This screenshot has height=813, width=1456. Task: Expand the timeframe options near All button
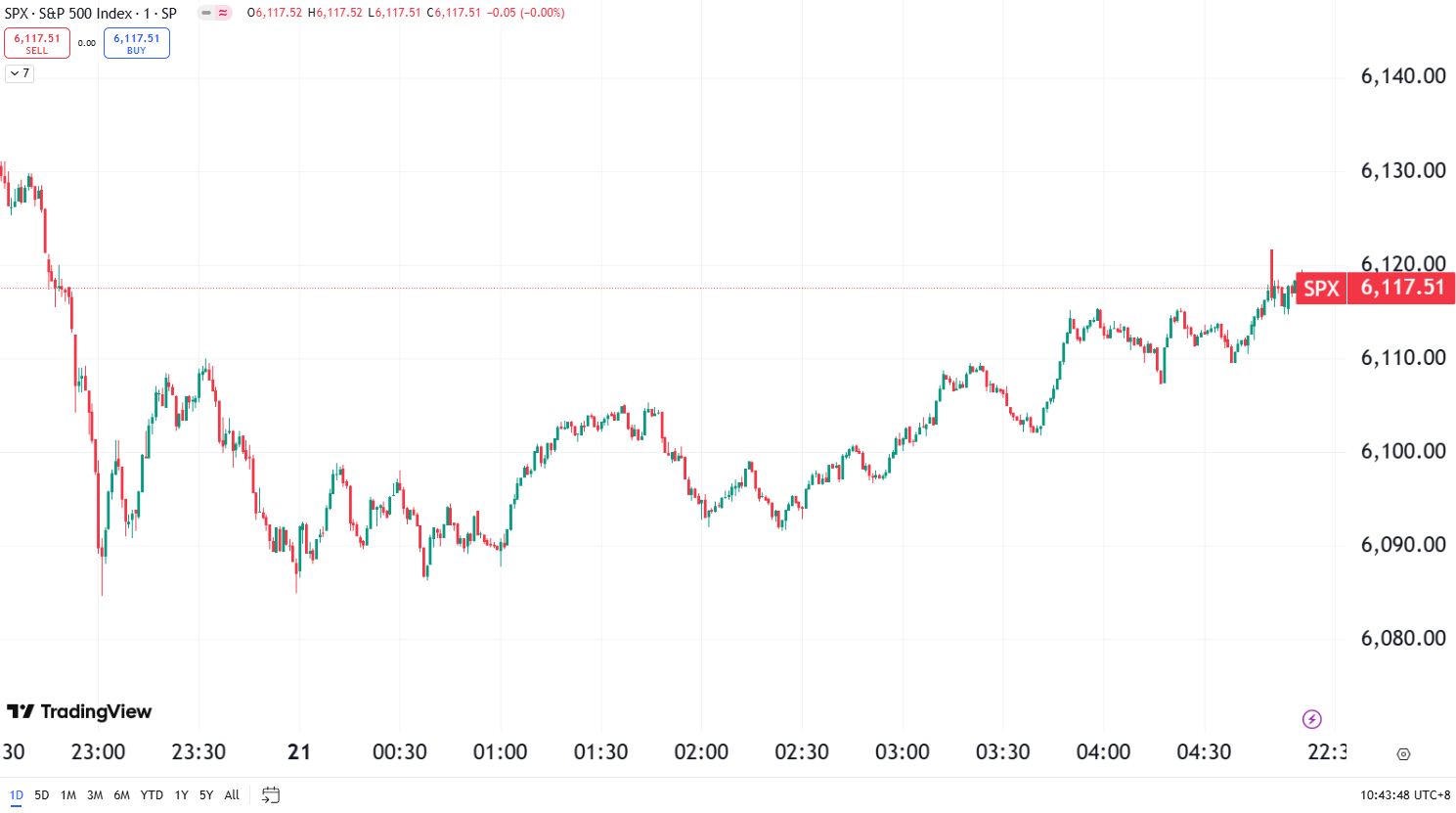(x=232, y=794)
